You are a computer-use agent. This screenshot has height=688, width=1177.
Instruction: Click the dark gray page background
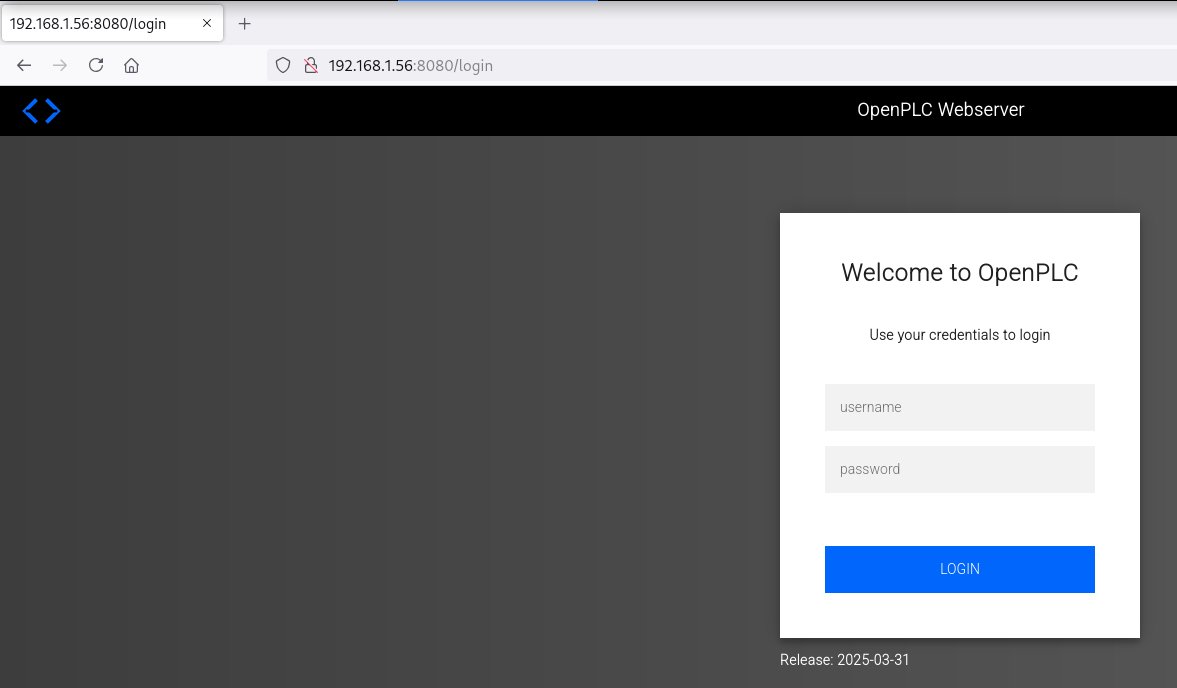point(380,400)
